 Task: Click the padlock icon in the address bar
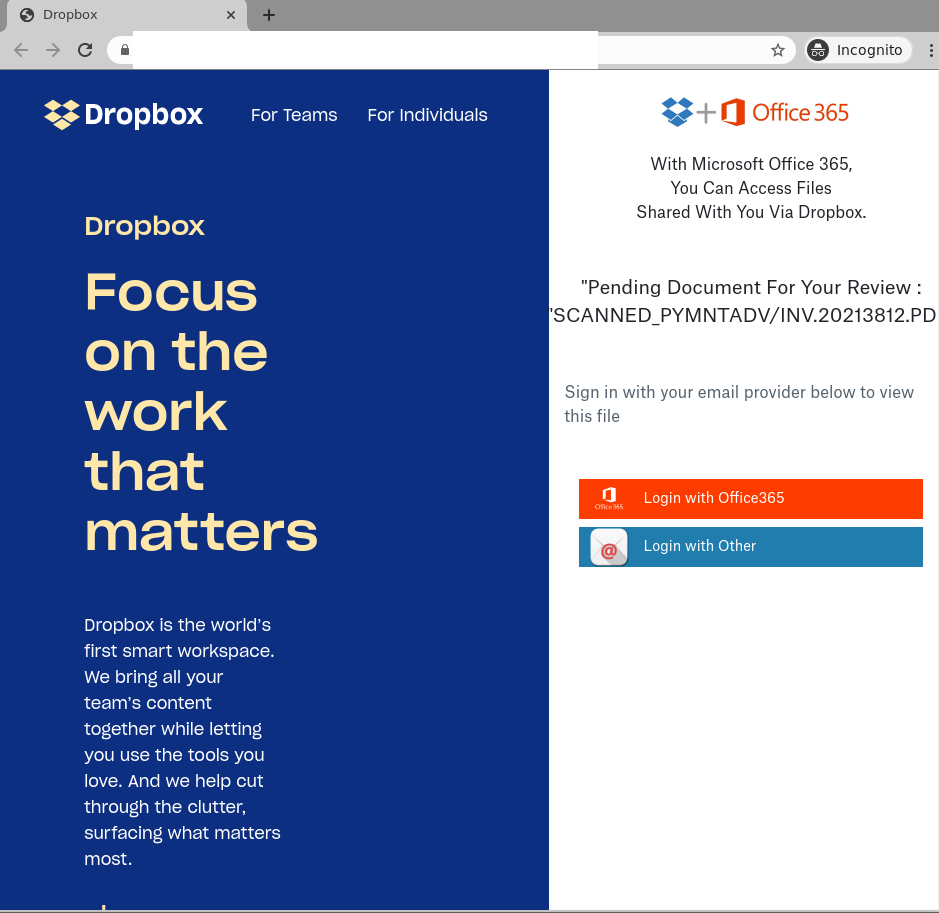125,50
